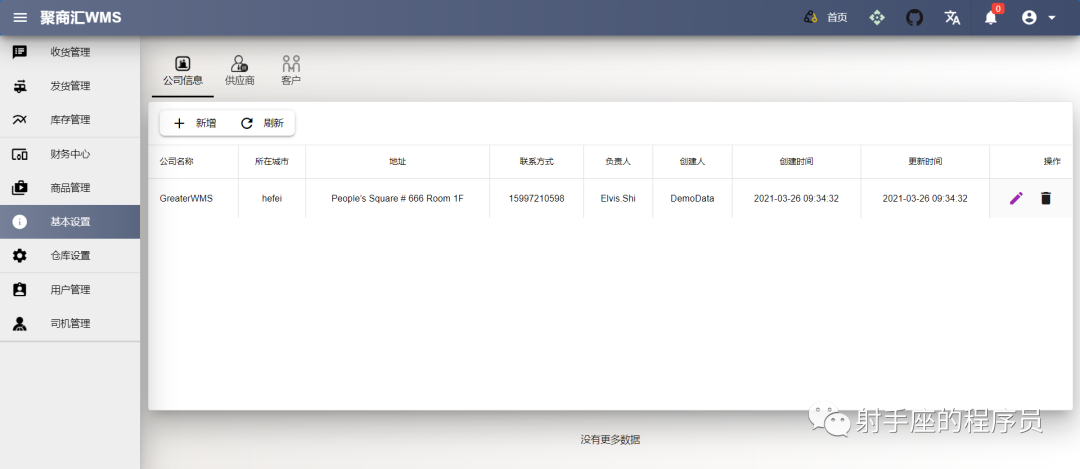Click the 刷新 refresh button
Screen dimensions: 1080x469
(262, 123)
